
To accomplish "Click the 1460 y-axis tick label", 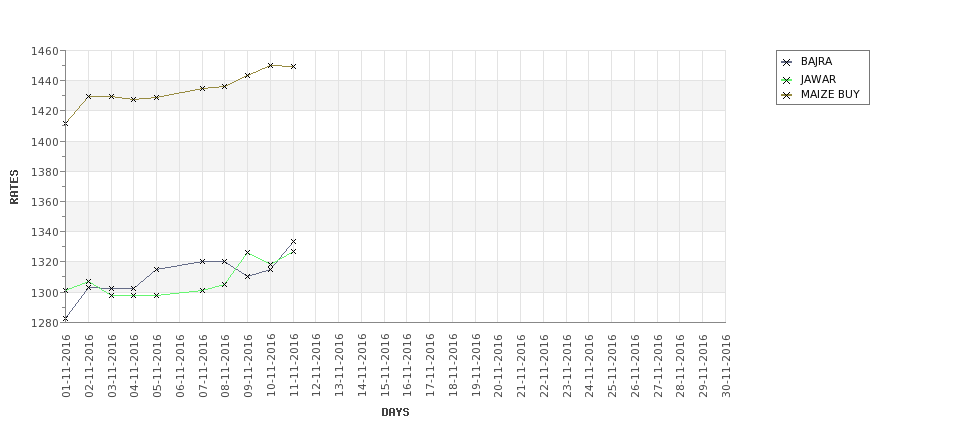I will (45, 51).
